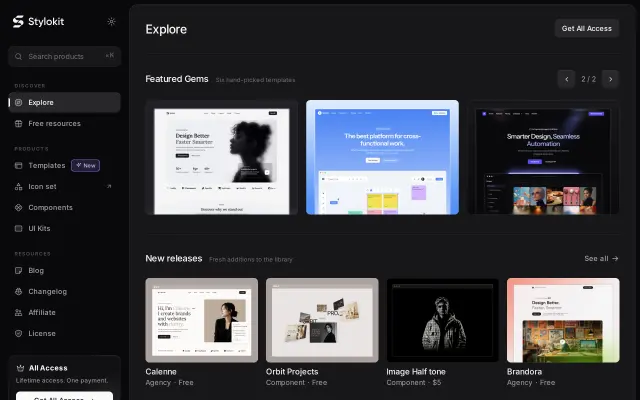The height and width of the screenshot is (400, 640).
Task: Click the Featured Gems heading
Action: click(177, 79)
